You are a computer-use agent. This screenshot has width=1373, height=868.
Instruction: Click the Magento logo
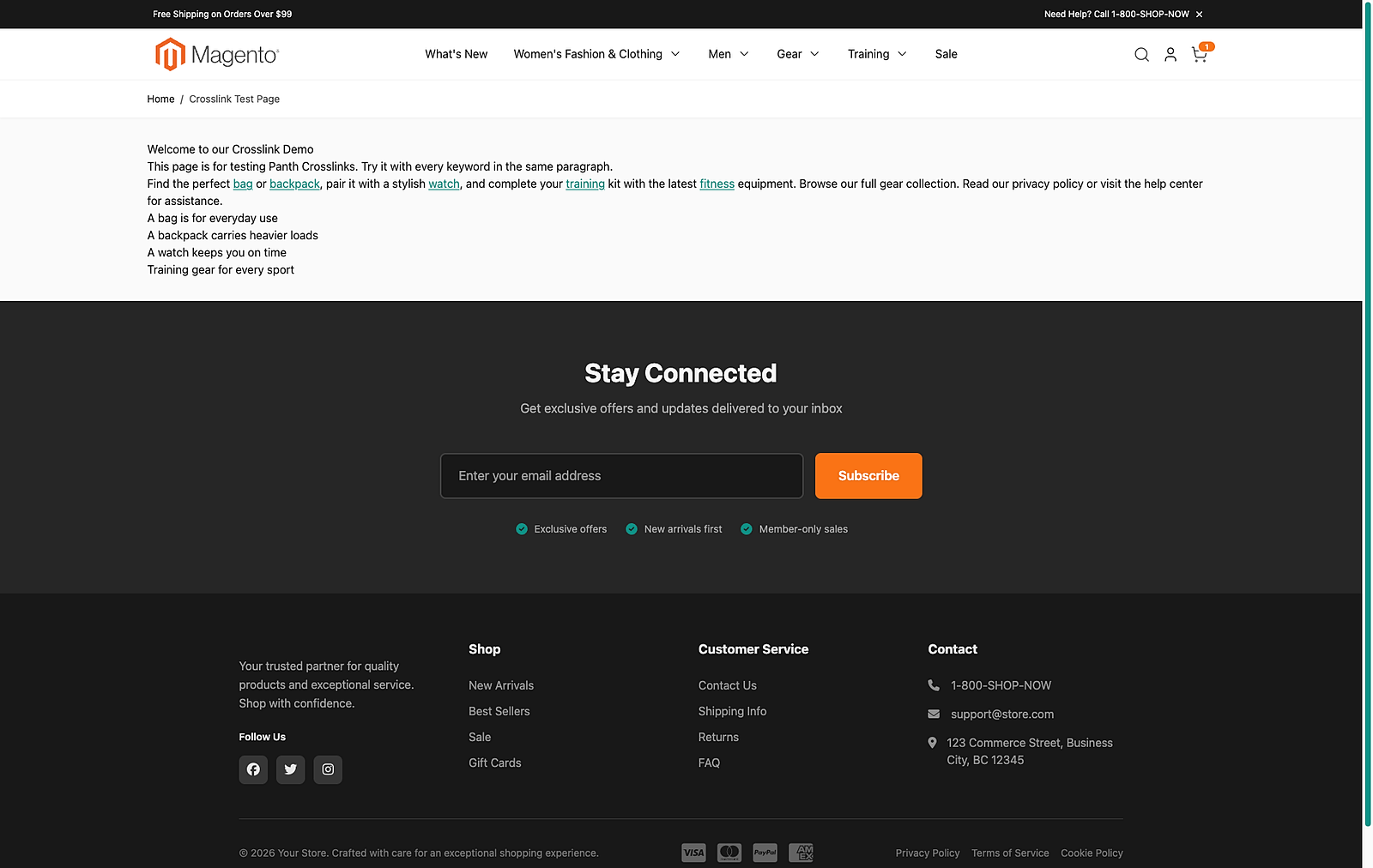coord(215,54)
